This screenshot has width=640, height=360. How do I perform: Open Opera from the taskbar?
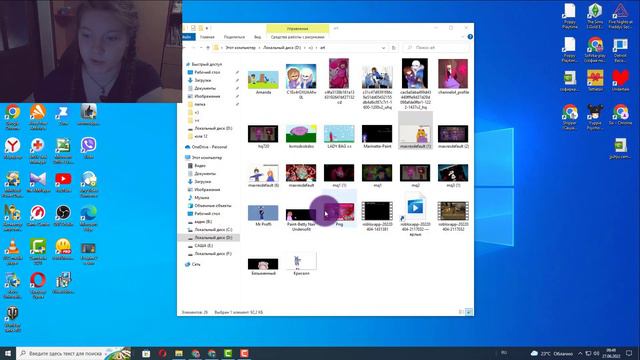tap(162, 353)
